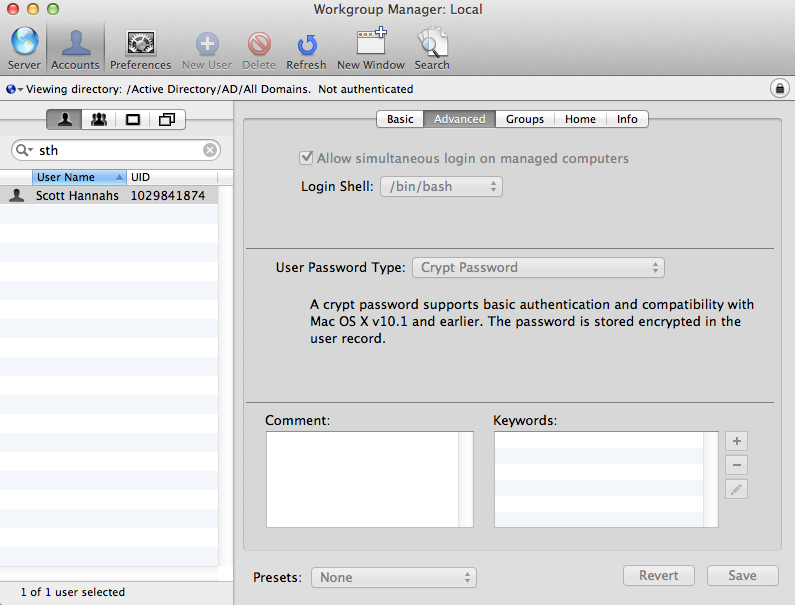Edit keywords with pencil button
795x605 pixels.
click(737, 489)
